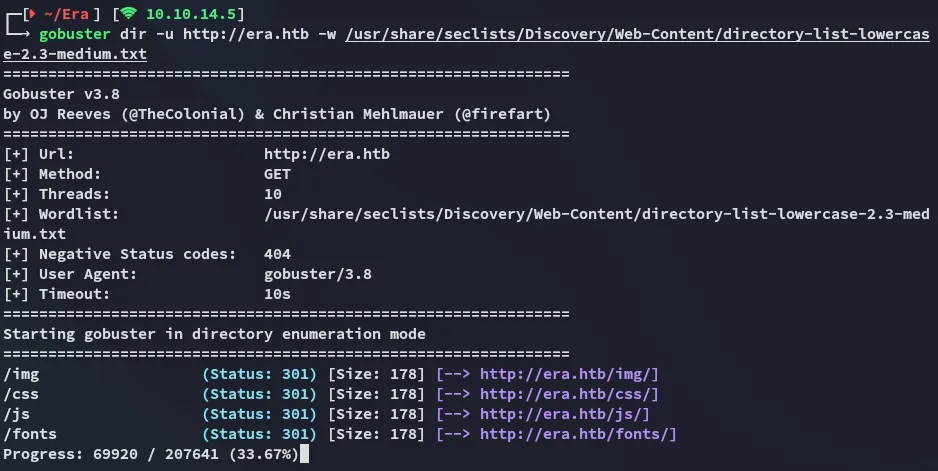
Task: Follow the http://era.htb/js/ redirect link
Action: (x=565, y=414)
